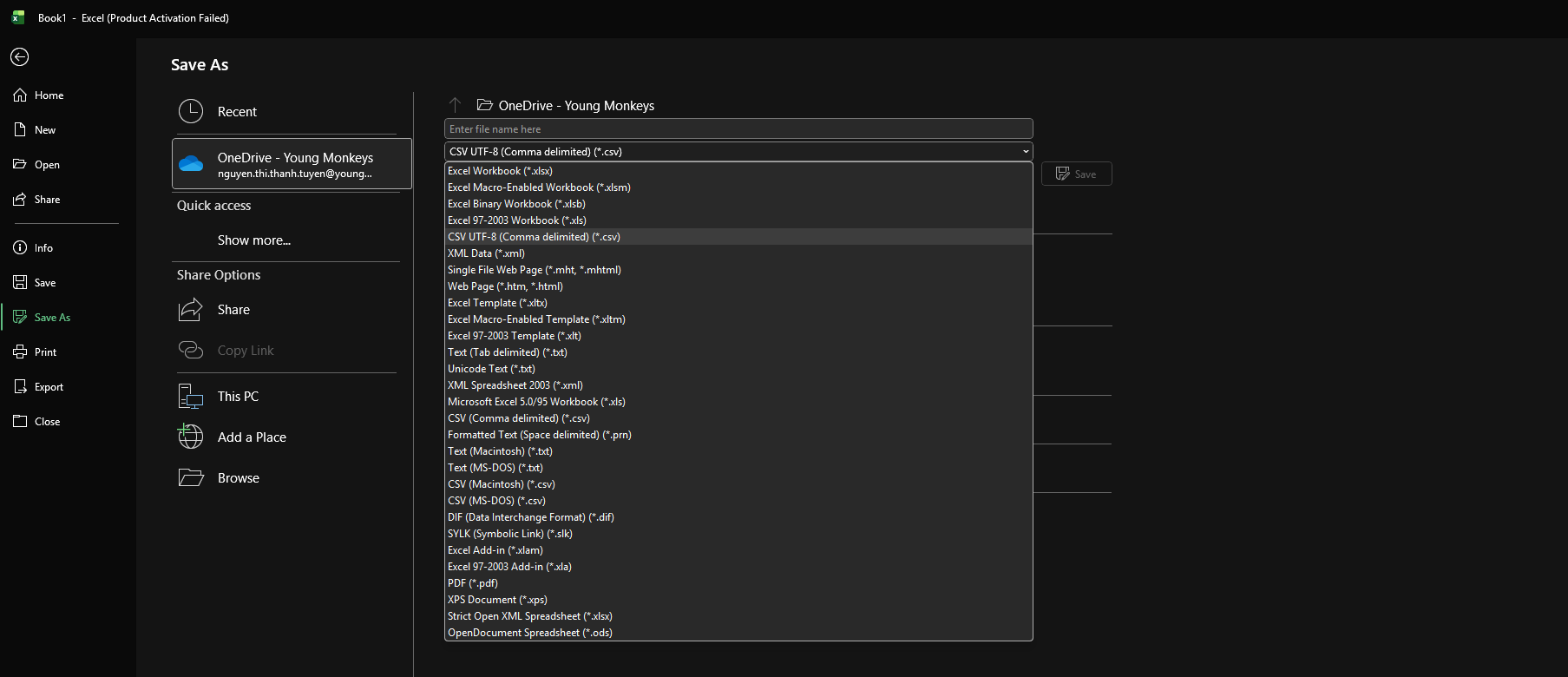Go to the Info menu item

pyautogui.click(x=43, y=248)
